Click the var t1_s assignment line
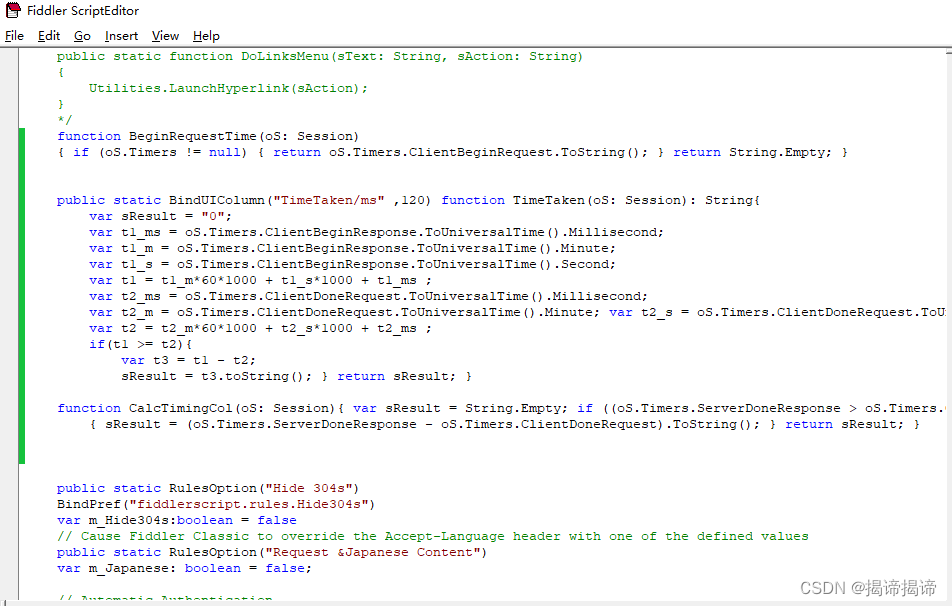The width and height of the screenshot is (952, 606). [352, 264]
